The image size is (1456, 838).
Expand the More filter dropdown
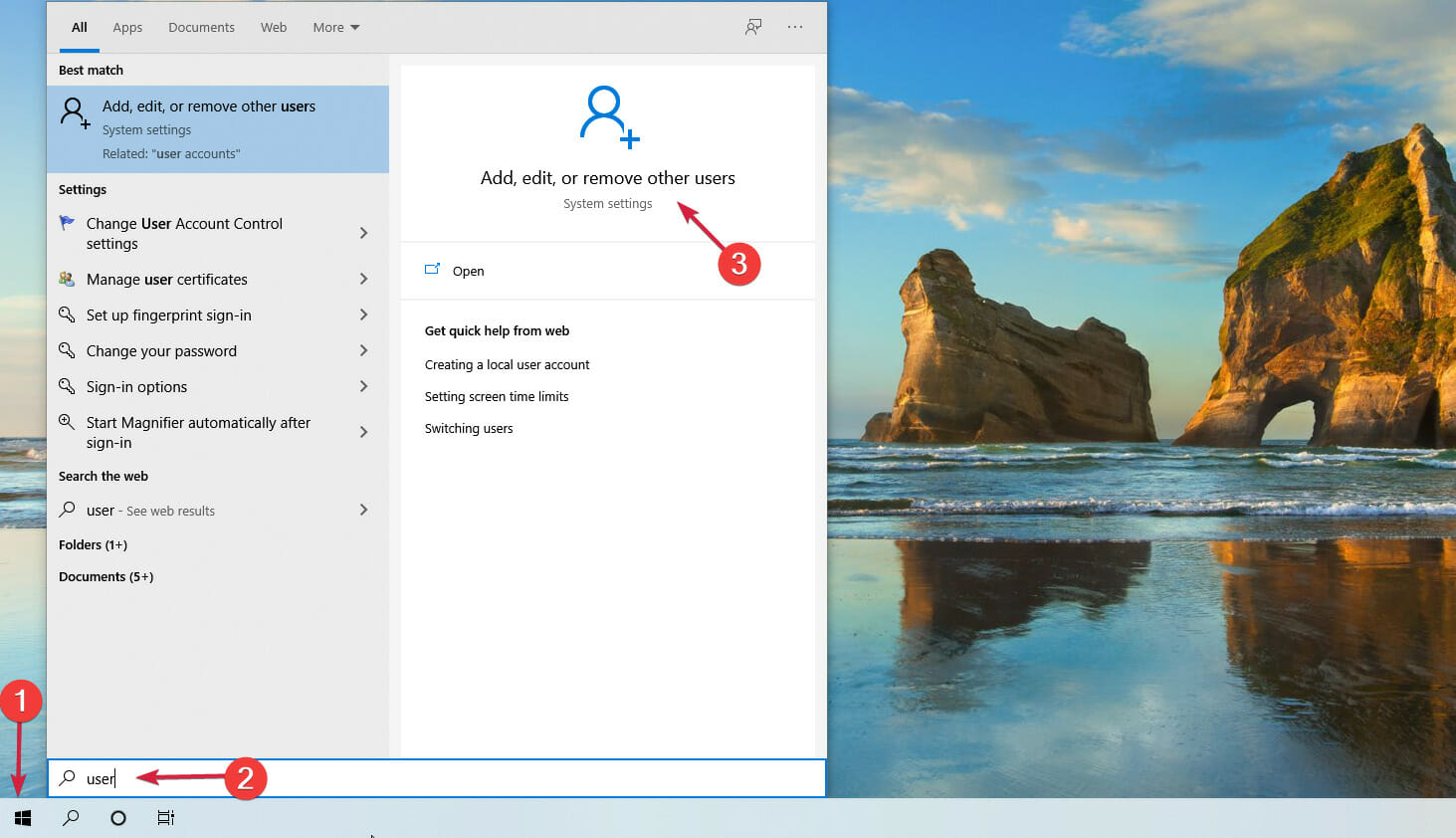click(x=335, y=27)
